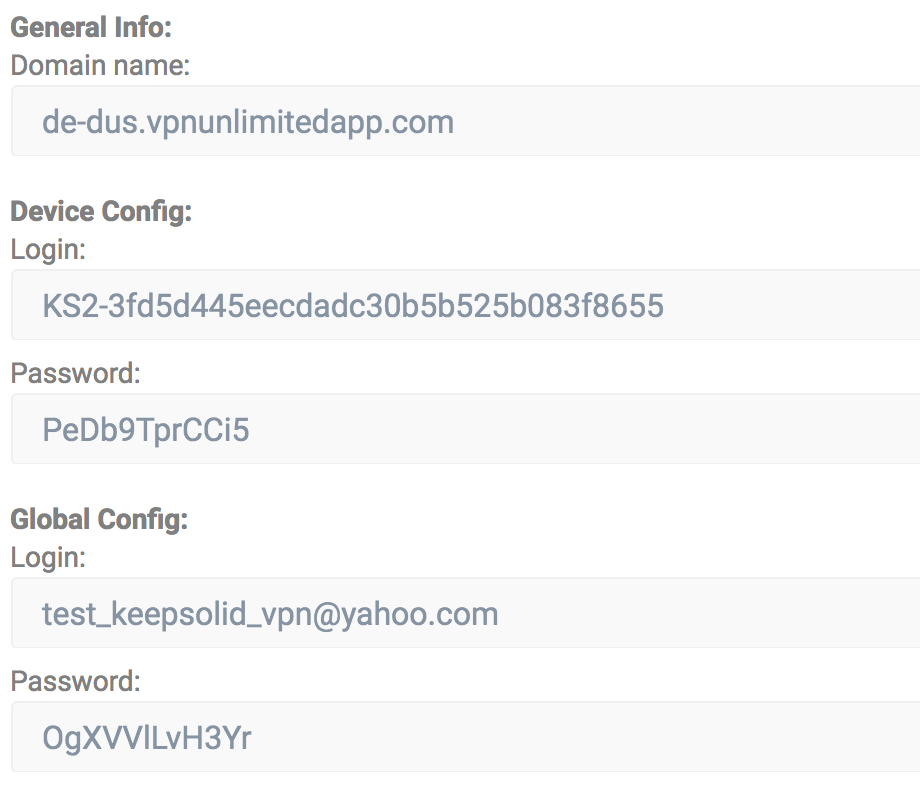Click the Device Config Password field
This screenshot has height=795, width=920.
pos(466,429)
